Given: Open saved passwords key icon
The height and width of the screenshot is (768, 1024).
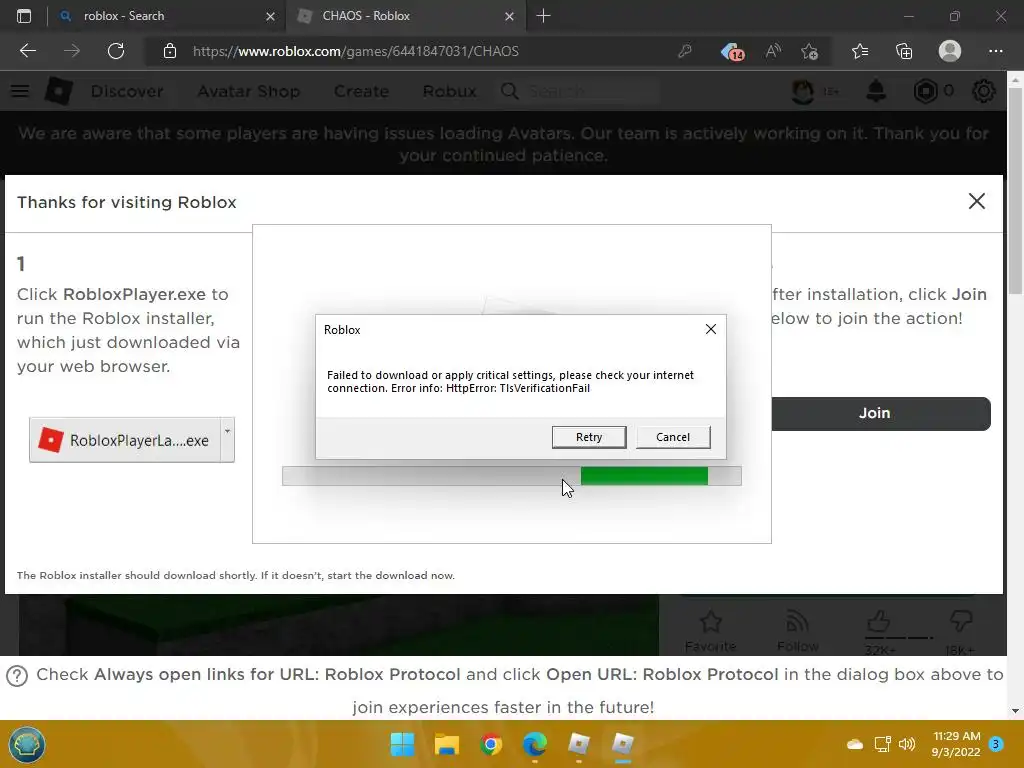Looking at the screenshot, I should click(x=684, y=51).
